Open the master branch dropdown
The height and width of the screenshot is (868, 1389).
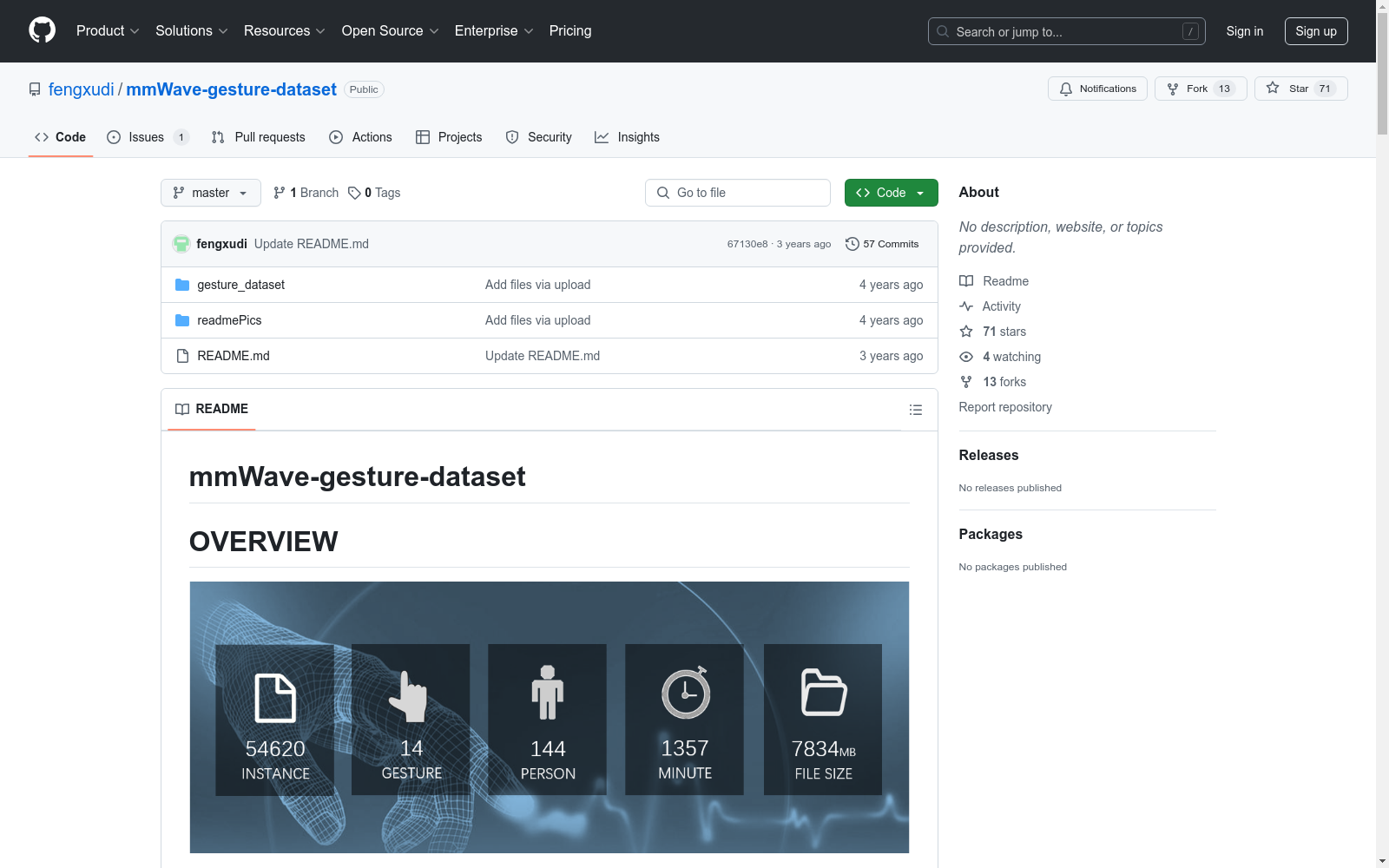211,193
